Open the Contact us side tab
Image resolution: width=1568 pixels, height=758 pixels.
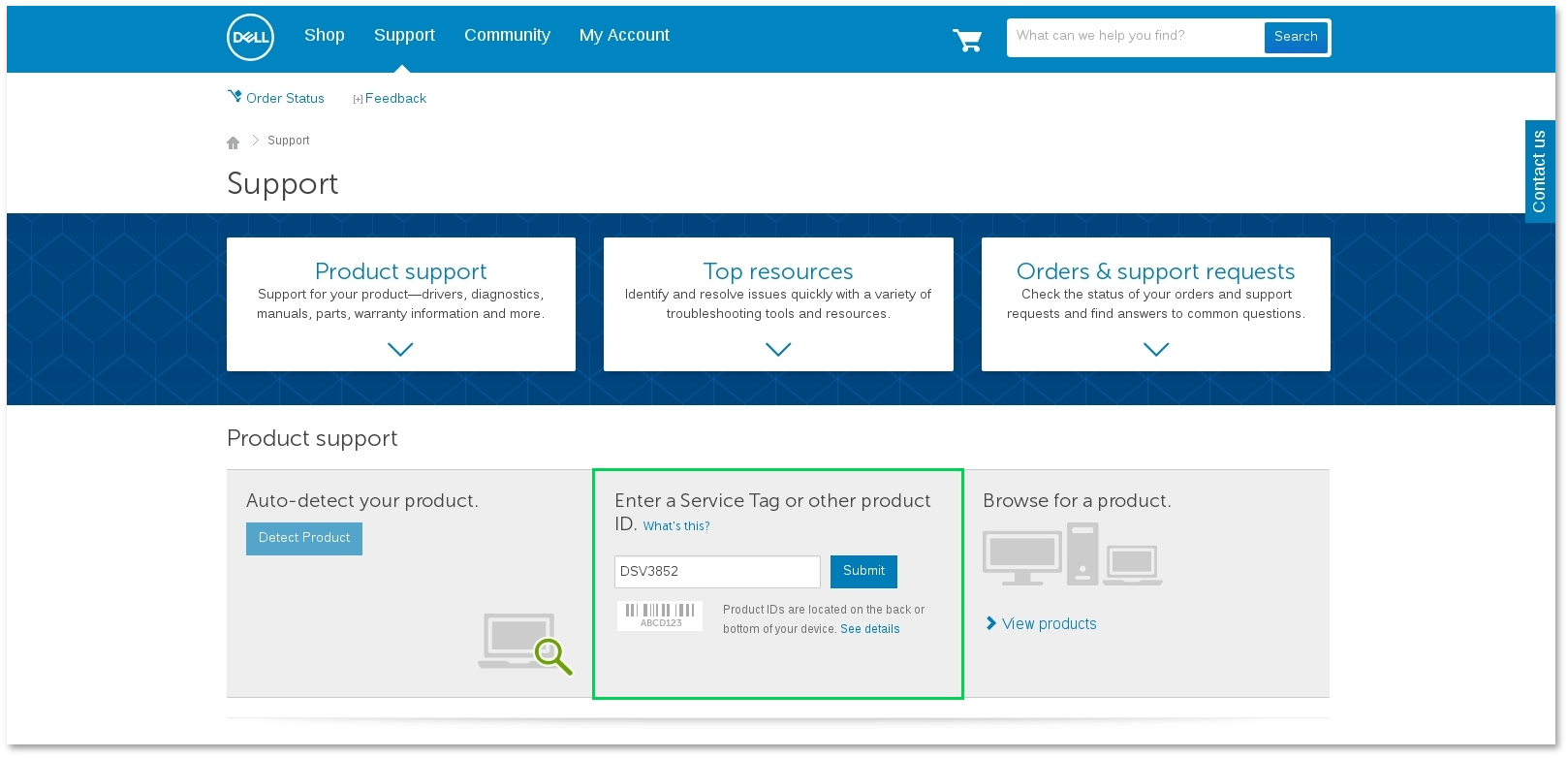[x=1539, y=172]
